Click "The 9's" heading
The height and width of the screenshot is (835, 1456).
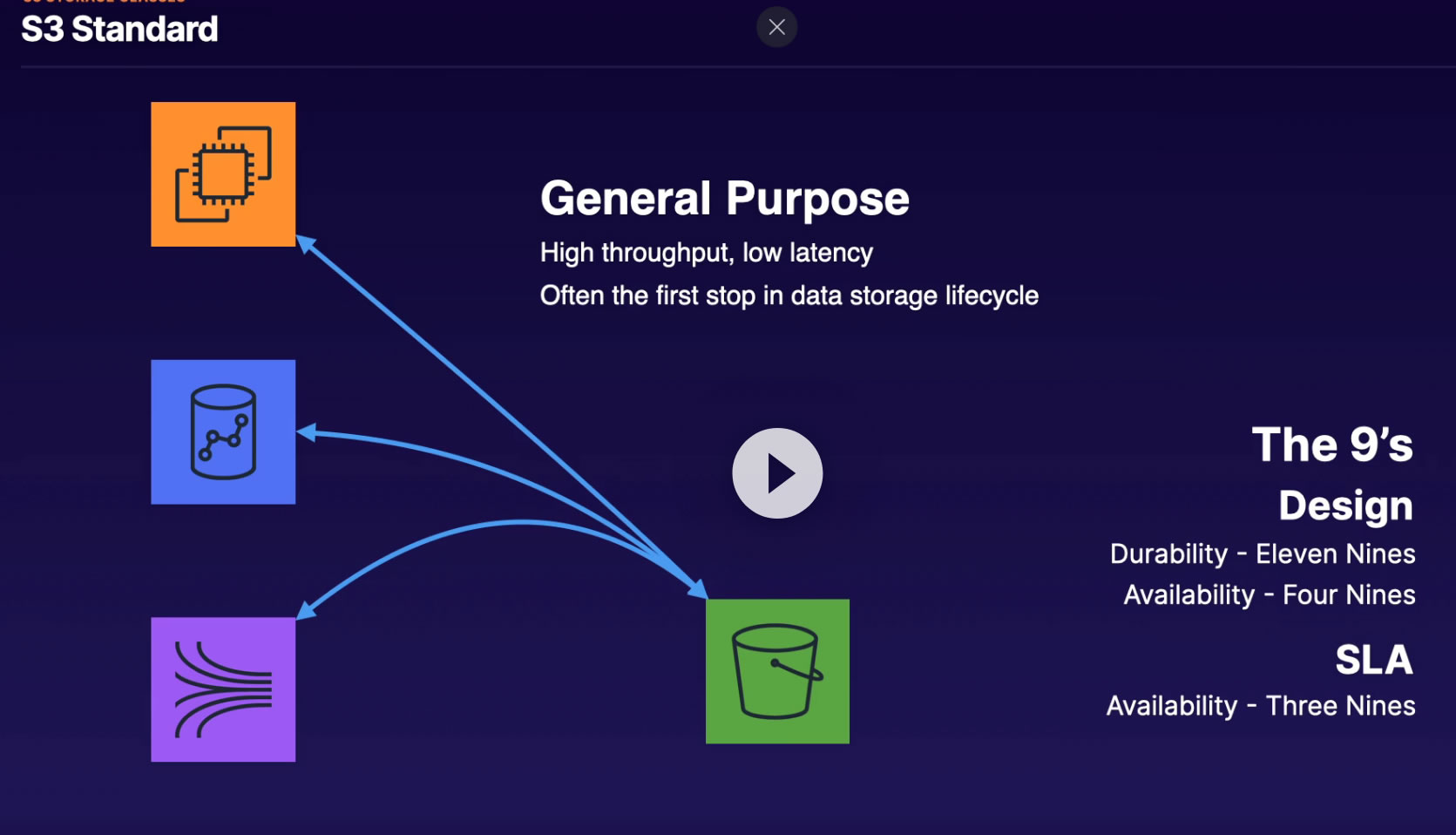[1331, 445]
